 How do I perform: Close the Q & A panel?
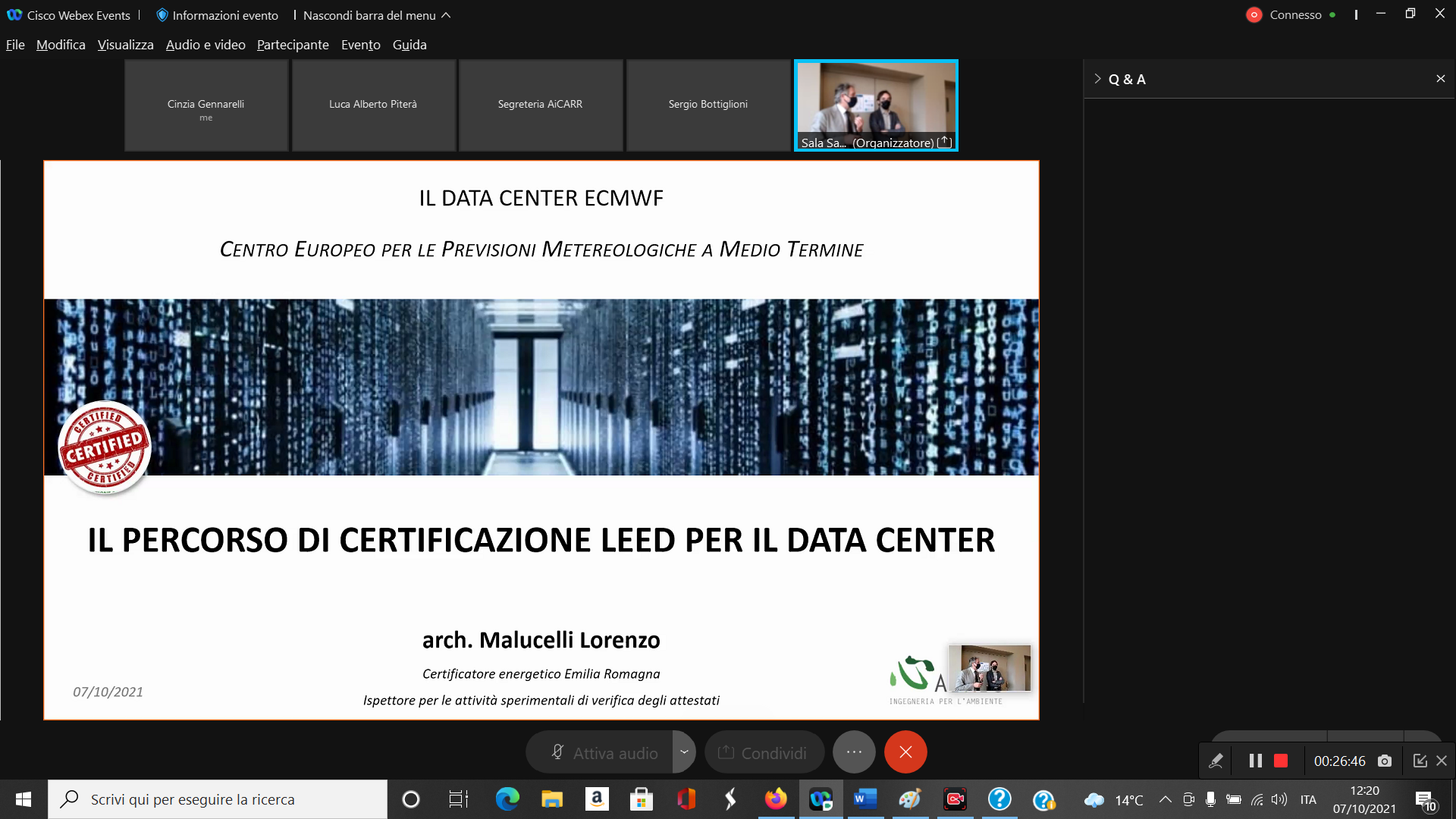pos(1440,79)
